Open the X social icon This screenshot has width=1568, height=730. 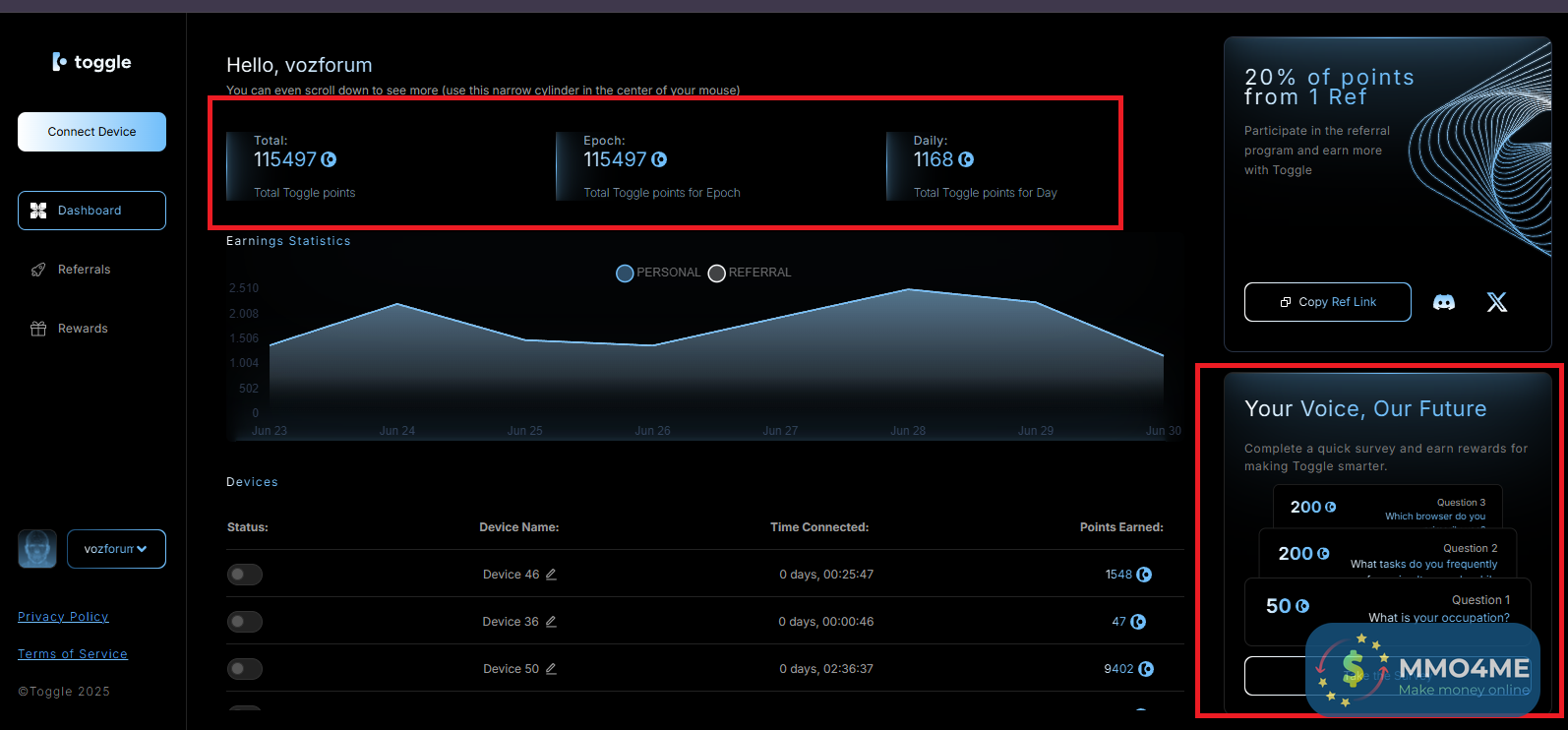point(1496,302)
